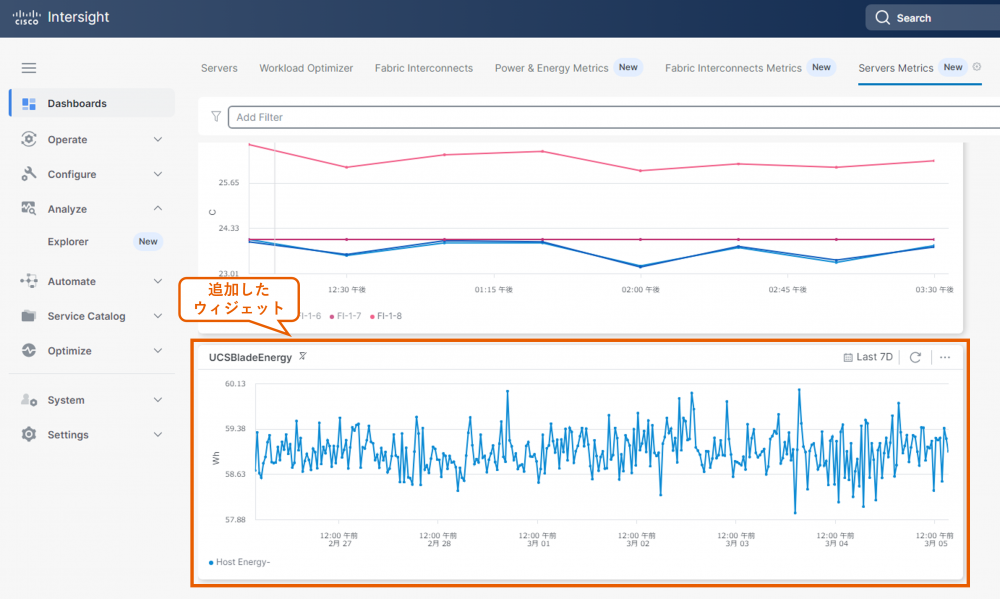Expand the Optimize menu chevron
This screenshot has width=1000, height=599.
158,350
